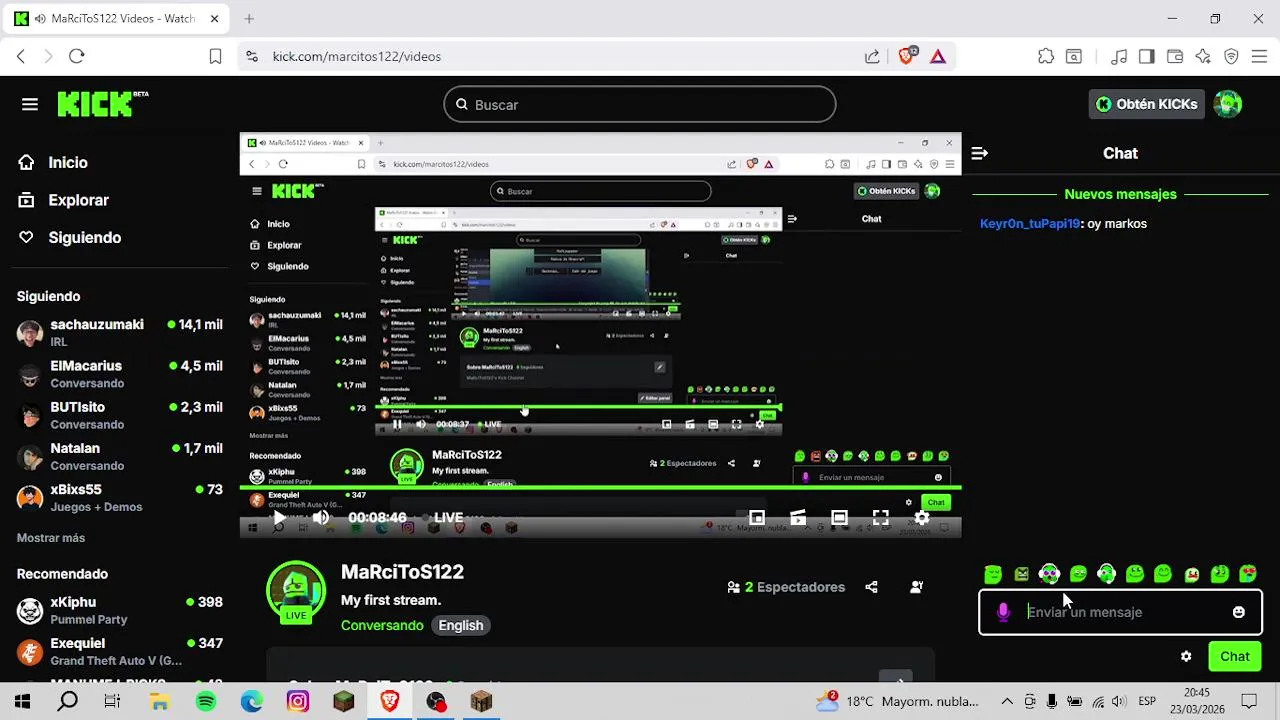Enter fullscreen in the video player
This screenshot has width=1280, height=720.
tap(880, 518)
